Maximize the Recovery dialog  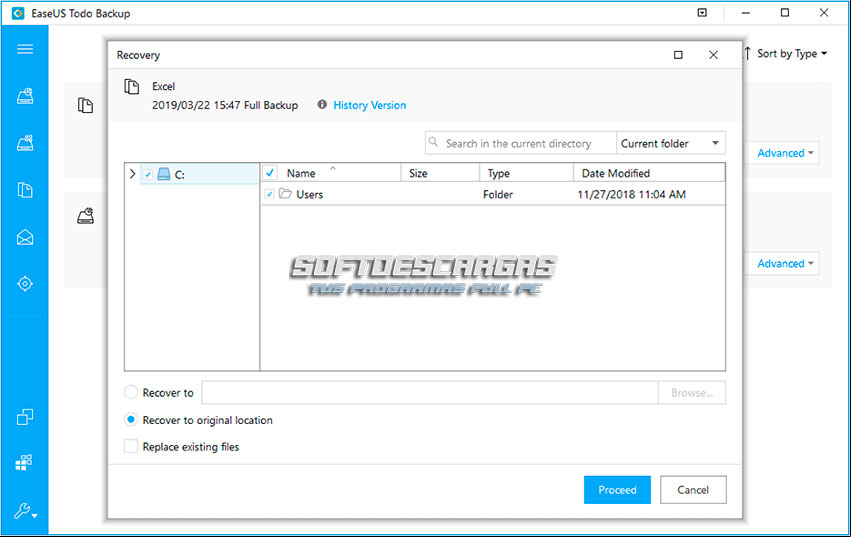[678, 55]
